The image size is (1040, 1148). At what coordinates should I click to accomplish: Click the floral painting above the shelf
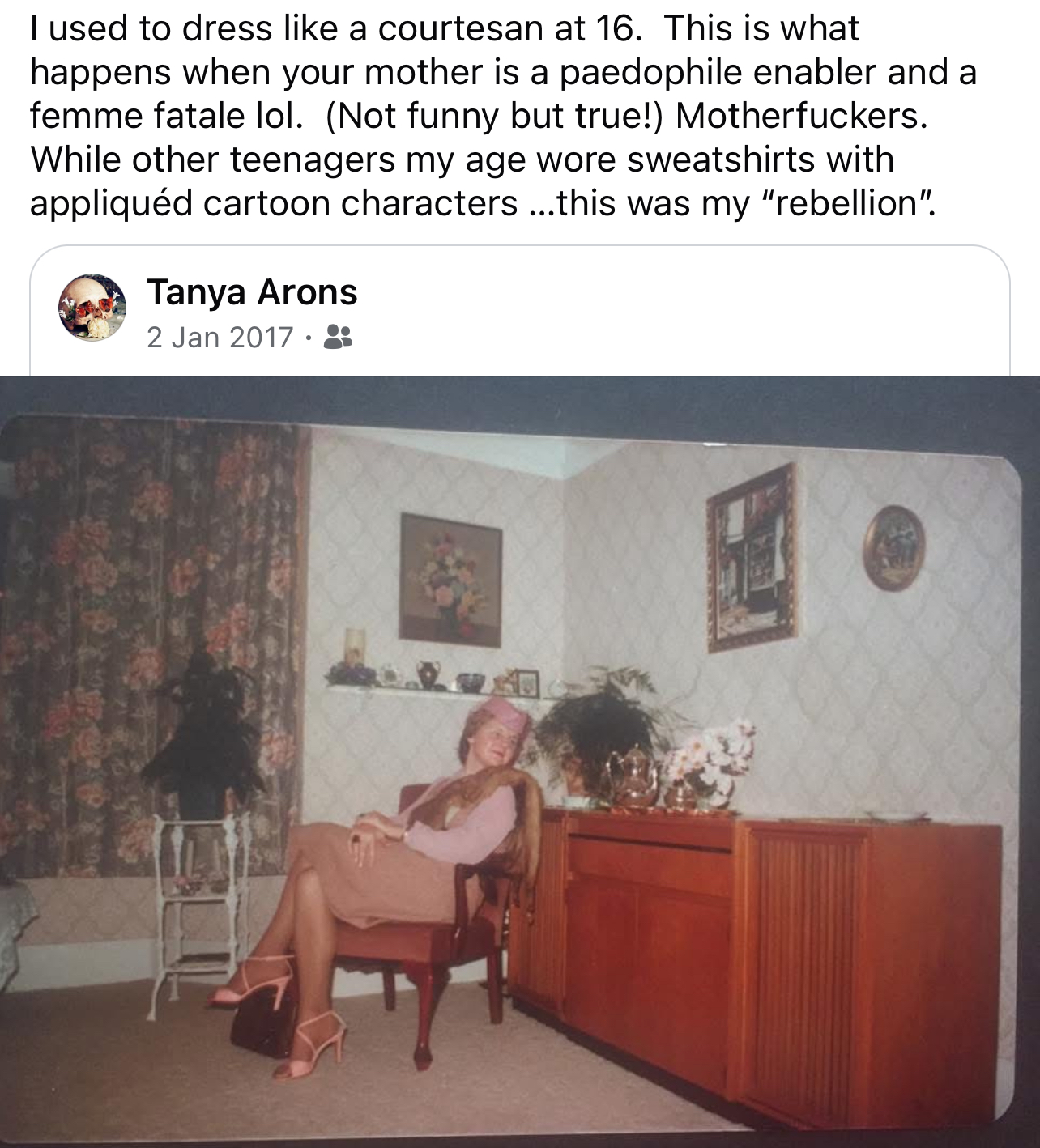click(450, 580)
